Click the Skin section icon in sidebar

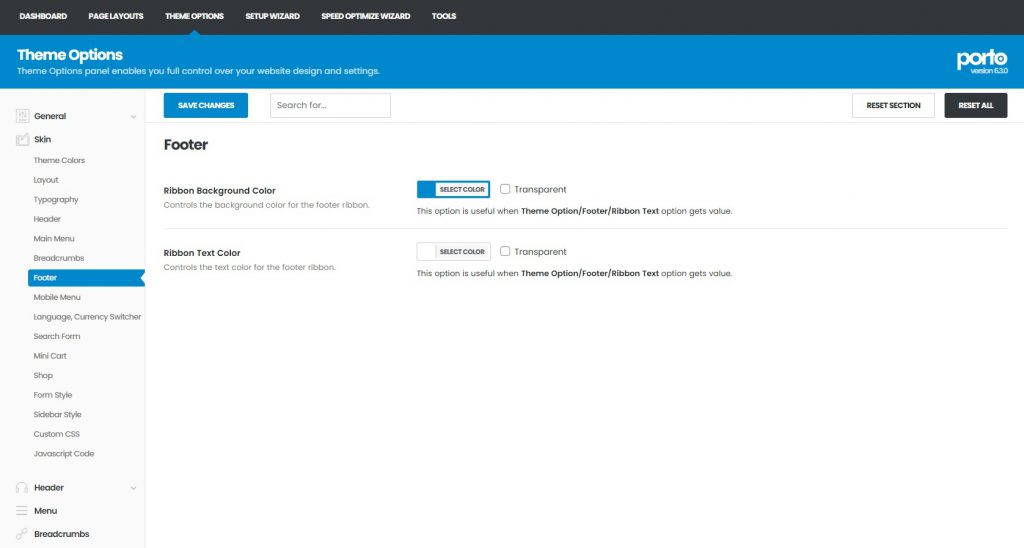[22, 140]
